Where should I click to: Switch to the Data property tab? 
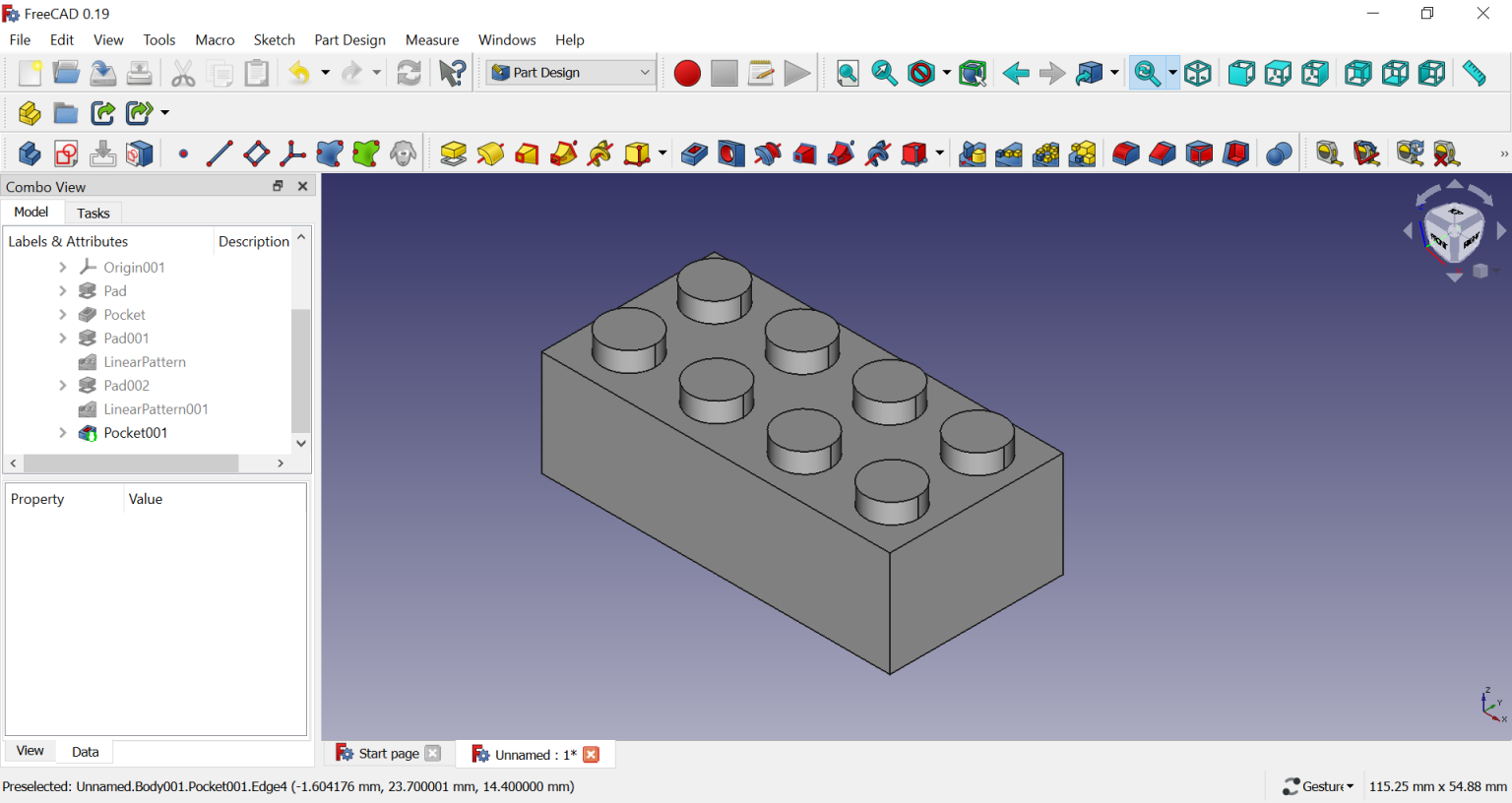pos(86,752)
